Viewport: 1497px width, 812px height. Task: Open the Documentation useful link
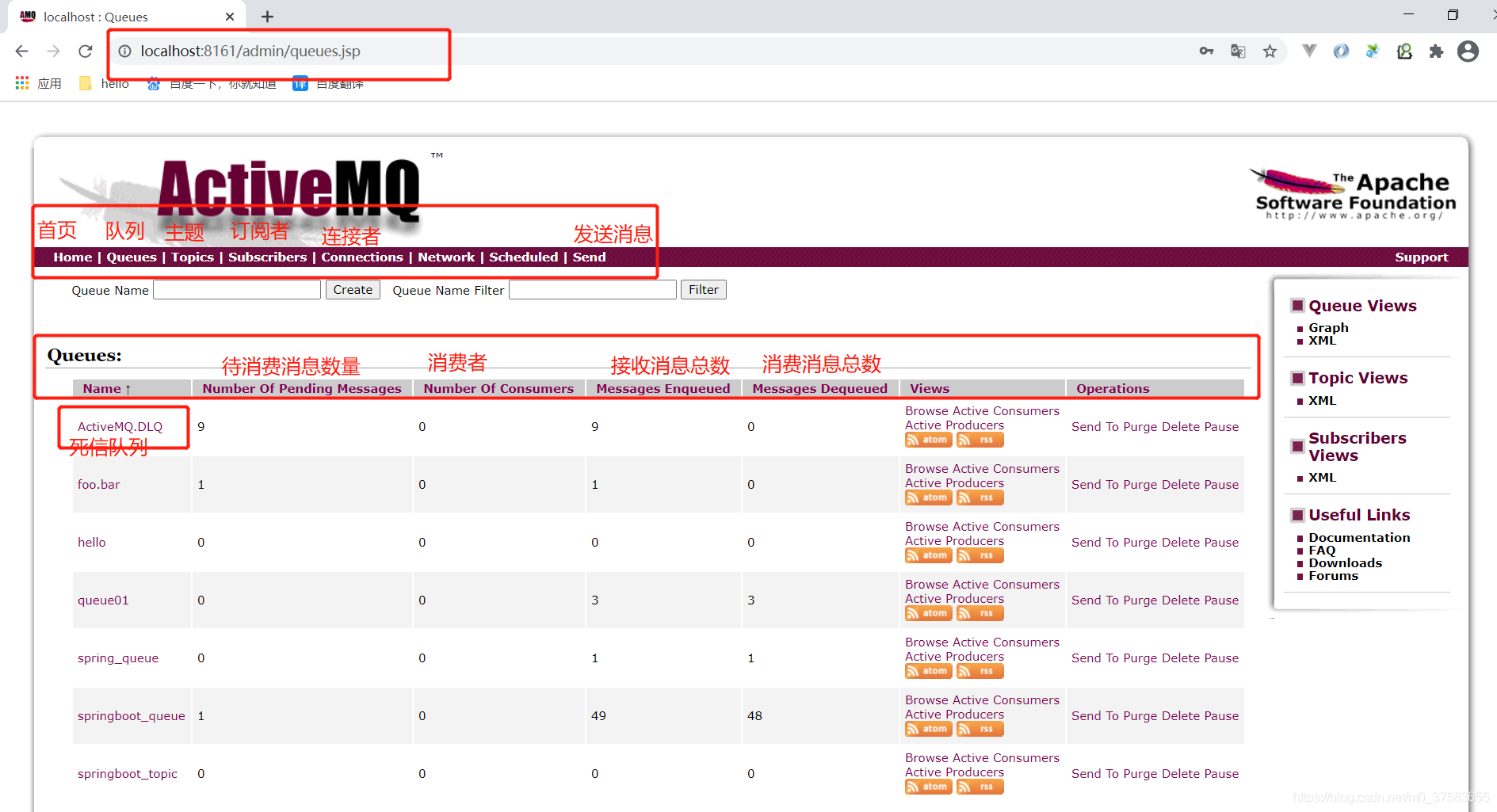[x=1359, y=538]
